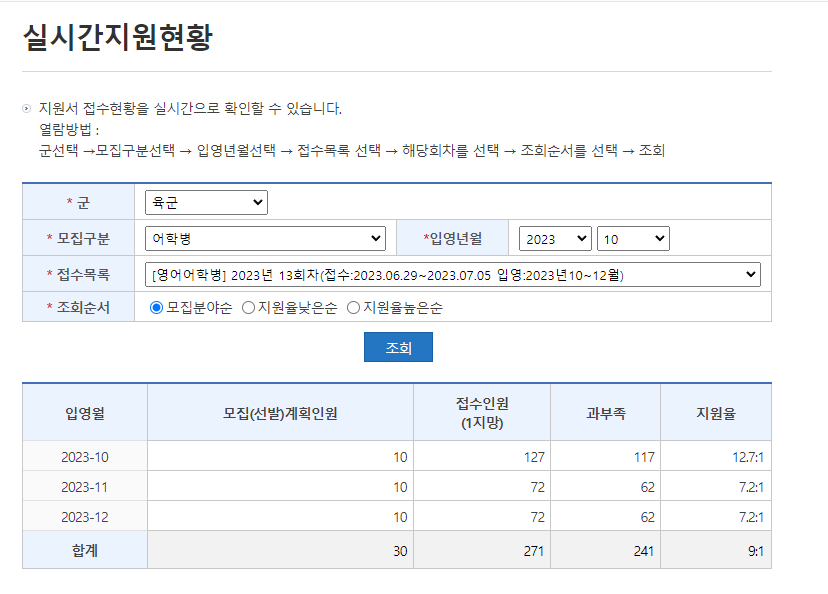Image resolution: width=828 pixels, height=594 pixels.
Task: Click the 2023-10 row cell
Action: 84,457
